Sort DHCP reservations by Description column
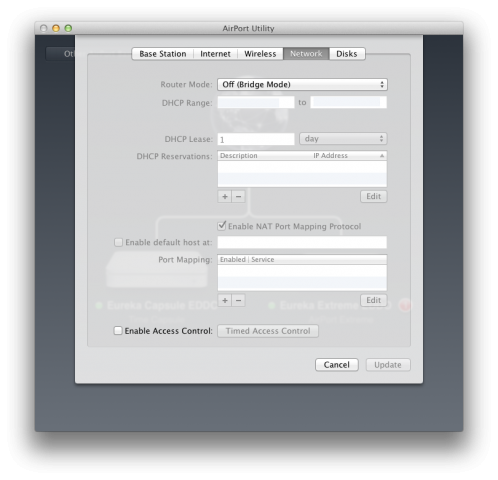This screenshot has width=498, height=480. (x=239, y=156)
